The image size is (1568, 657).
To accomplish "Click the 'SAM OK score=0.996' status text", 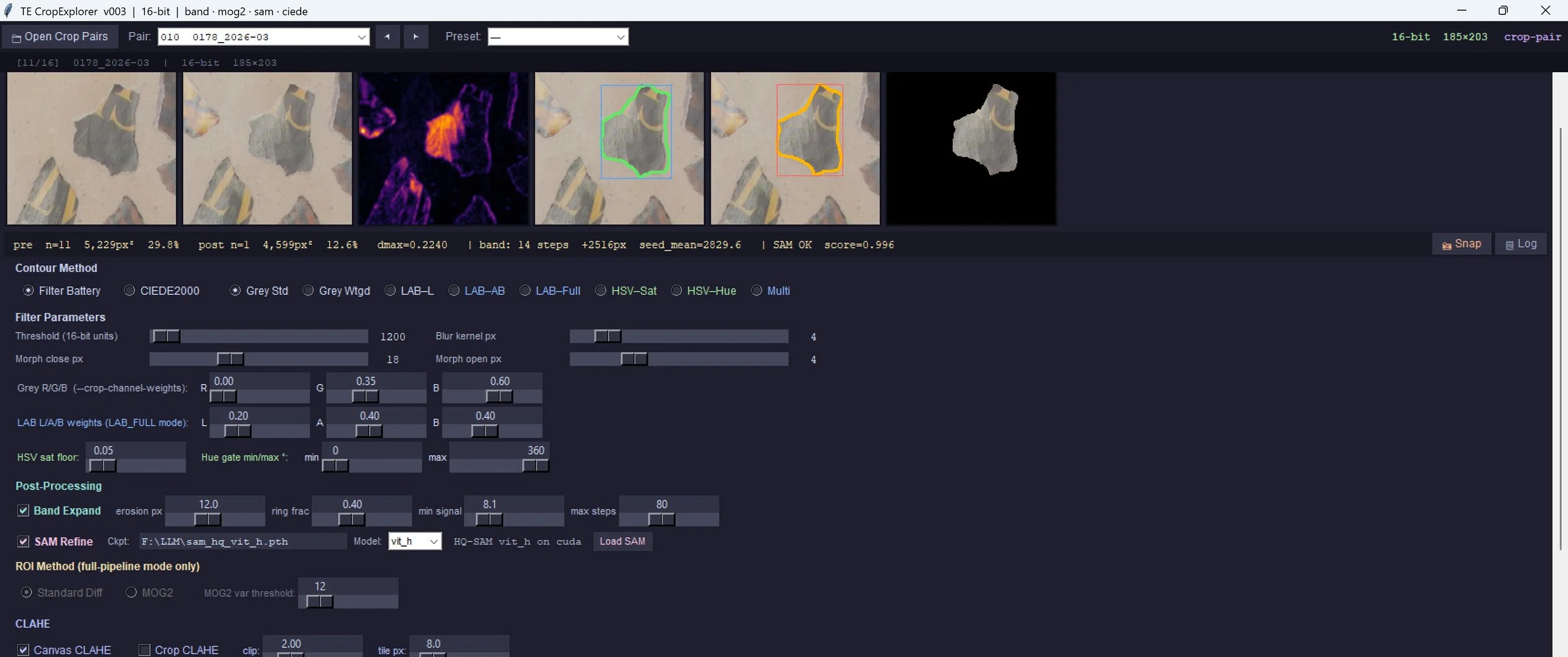I will pos(834,245).
